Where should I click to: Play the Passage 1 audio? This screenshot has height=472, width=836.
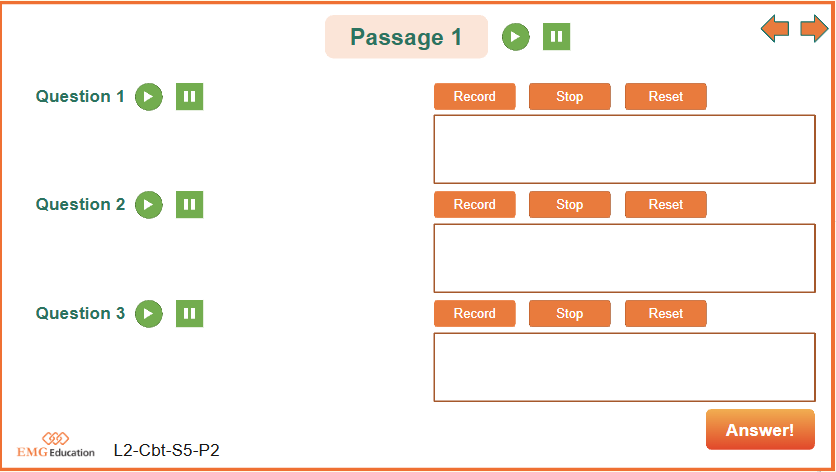515,37
